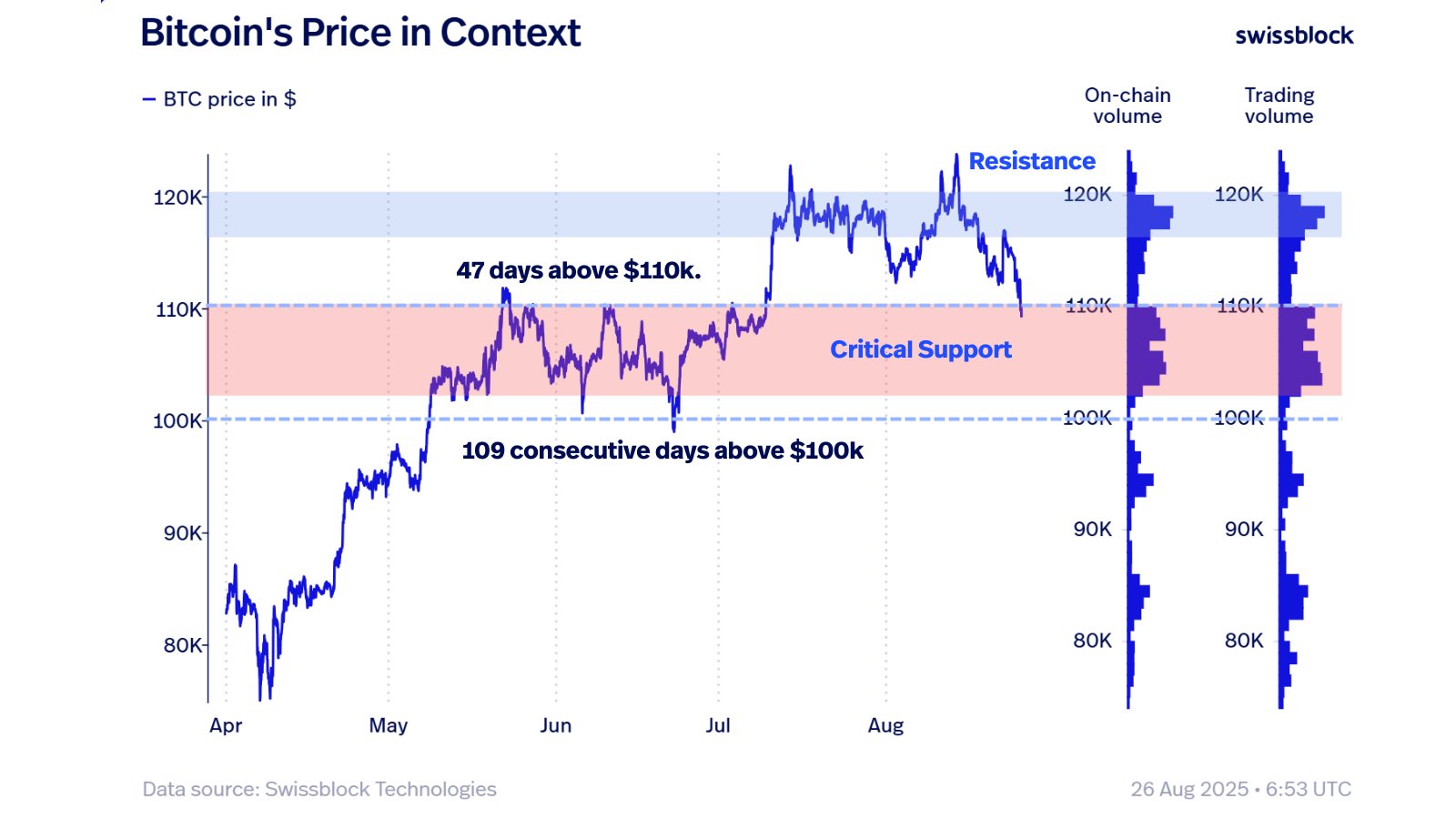Select the Trading volume column header
Image resolution: width=1456 pixels, height=819 pixels.
pos(1279,106)
